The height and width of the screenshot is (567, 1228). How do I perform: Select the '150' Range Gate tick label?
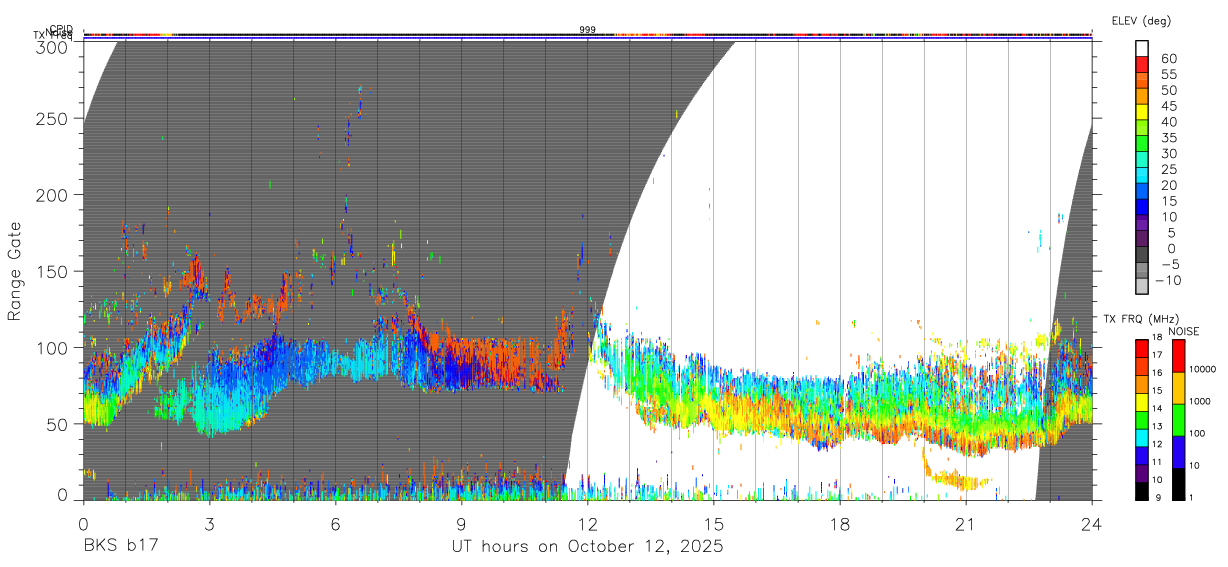tap(52, 271)
